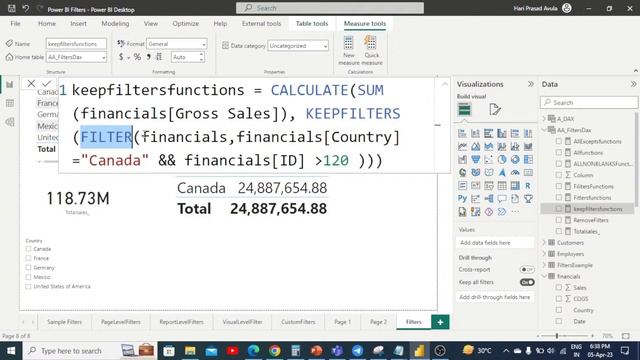Choose the R script visual
Viewport: 640px width, 360px height.
coord(528,186)
